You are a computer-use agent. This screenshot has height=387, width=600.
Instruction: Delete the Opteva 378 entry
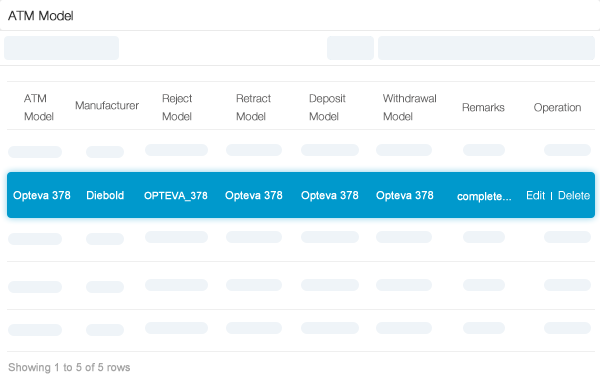pos(574,196)
